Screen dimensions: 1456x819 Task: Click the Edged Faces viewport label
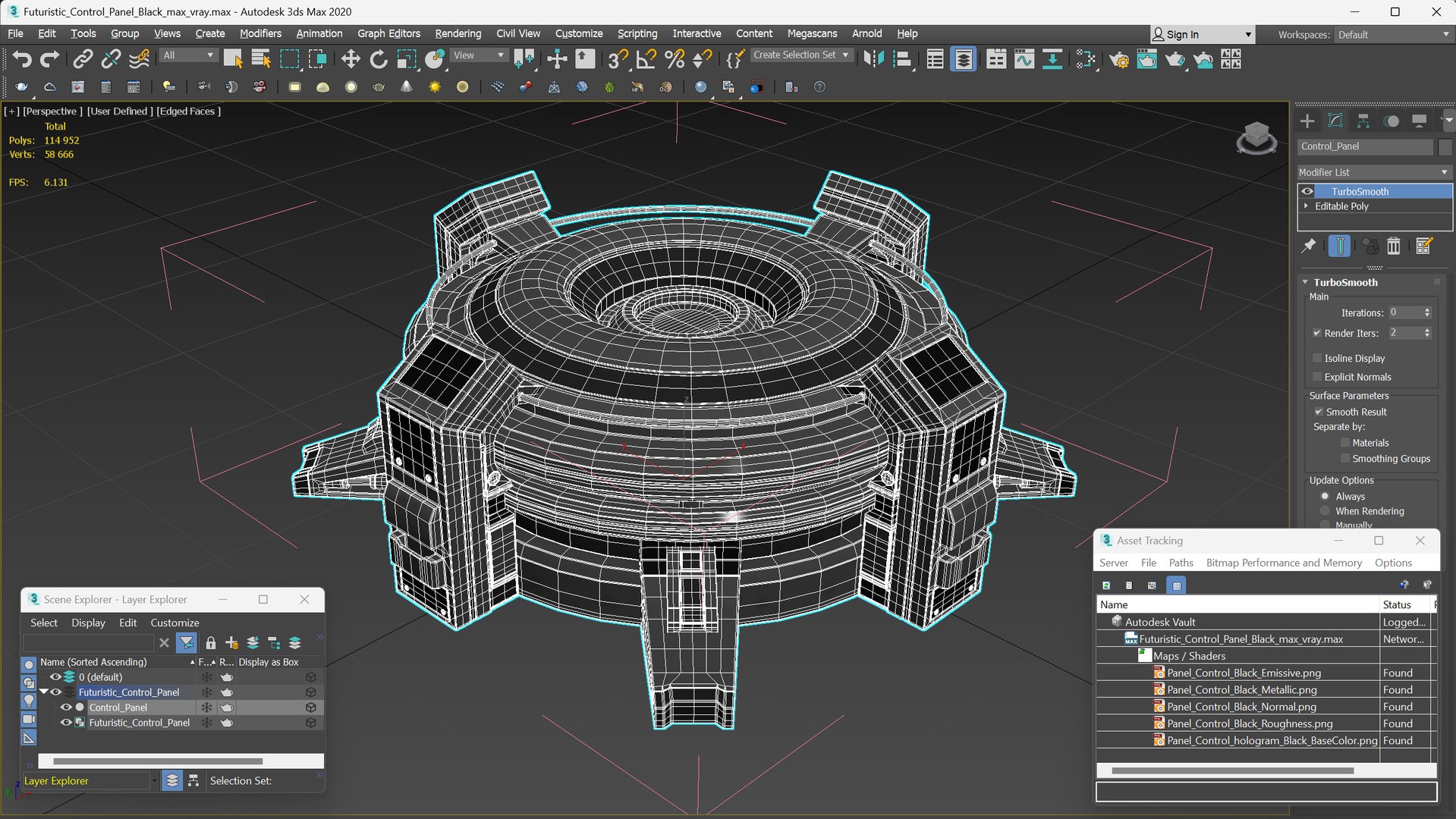coord(189,111)
